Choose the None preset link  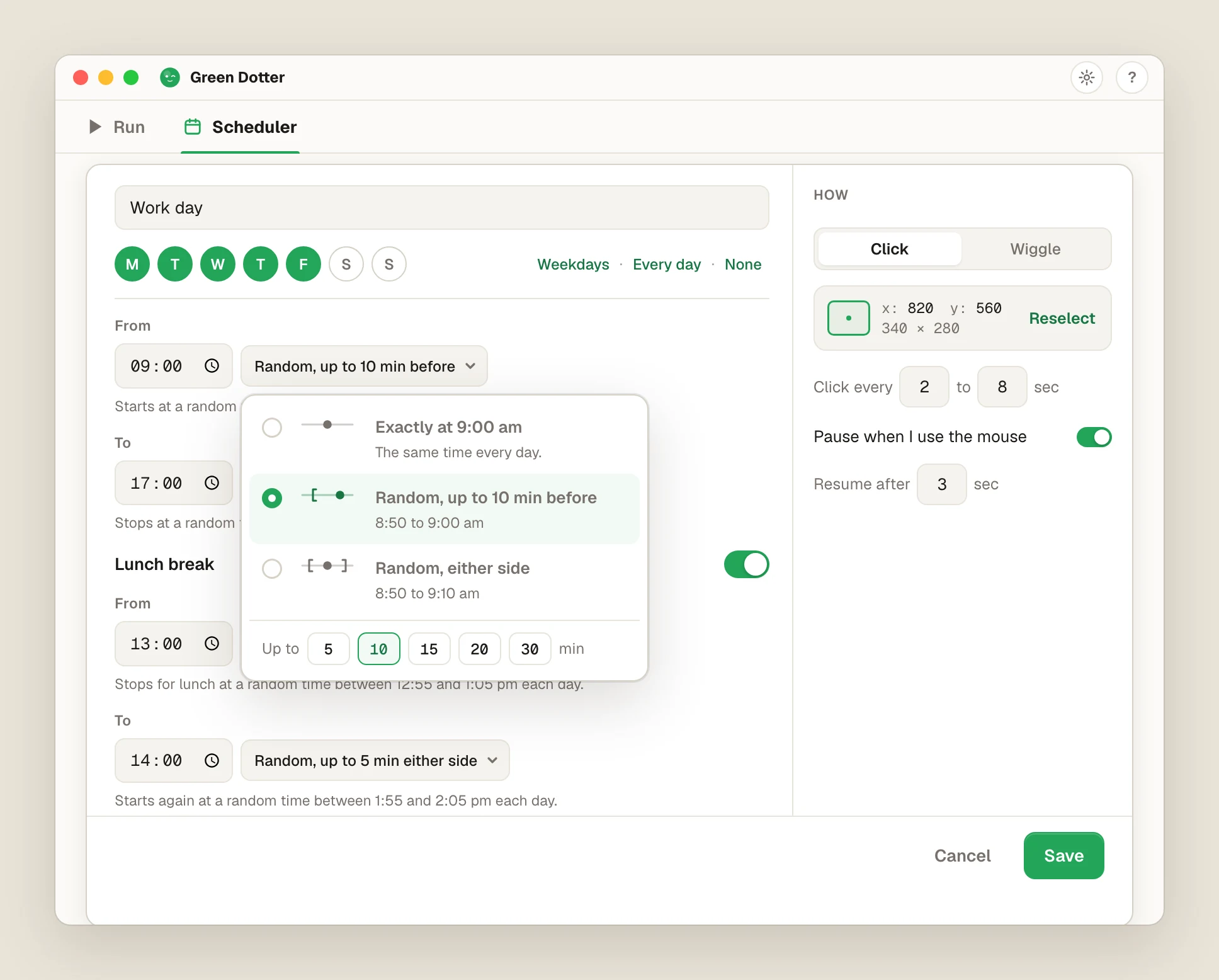[x=743, y=265]
